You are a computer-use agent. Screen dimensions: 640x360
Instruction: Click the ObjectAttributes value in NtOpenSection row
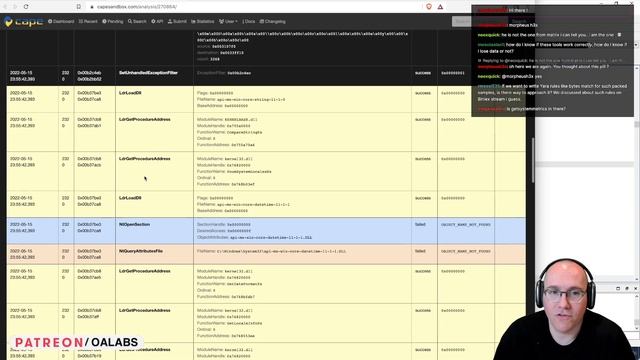coord(271,238)
